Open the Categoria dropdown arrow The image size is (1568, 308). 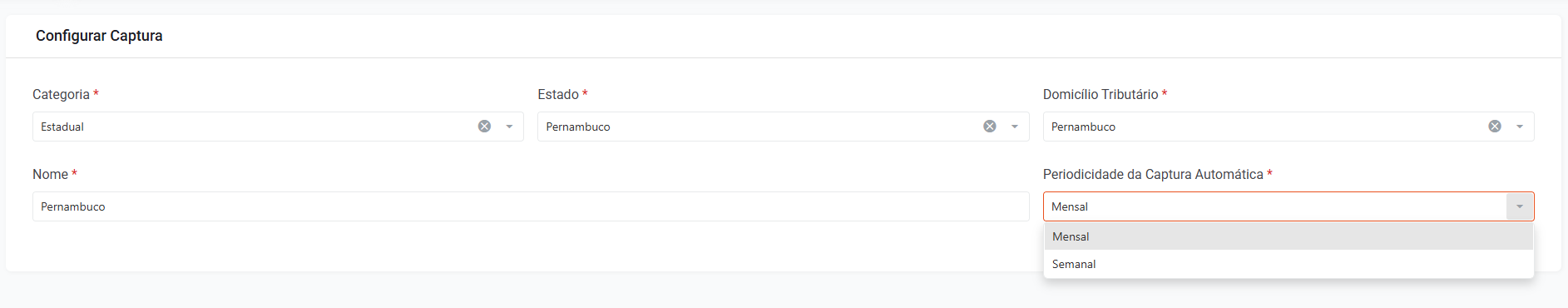coord(509,127)
